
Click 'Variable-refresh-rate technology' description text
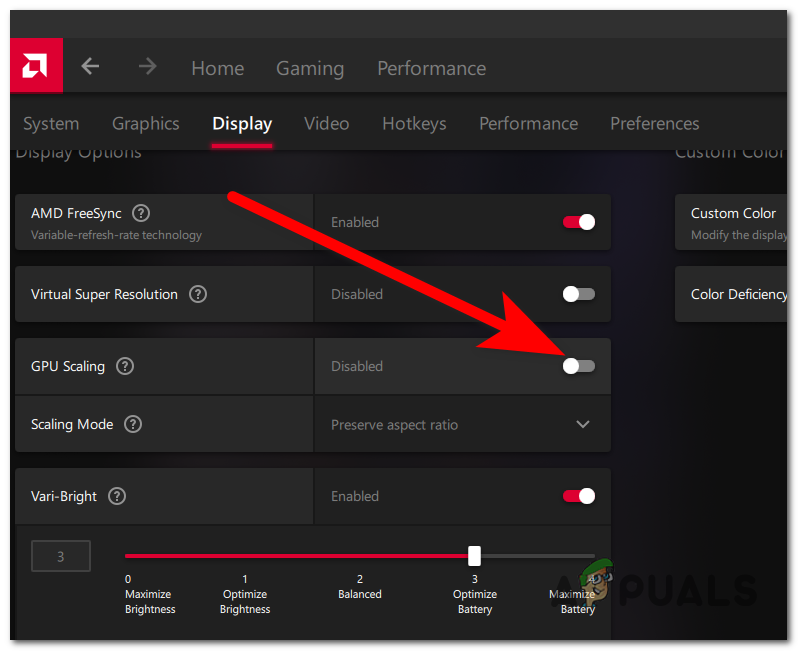coord(116,235)
